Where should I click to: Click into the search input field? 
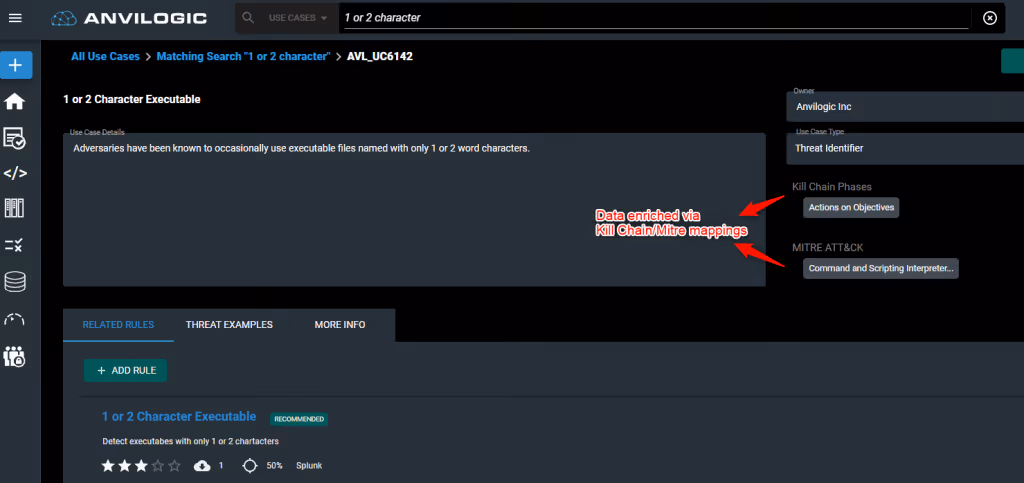pyautogui.click(x=655, y=18)
